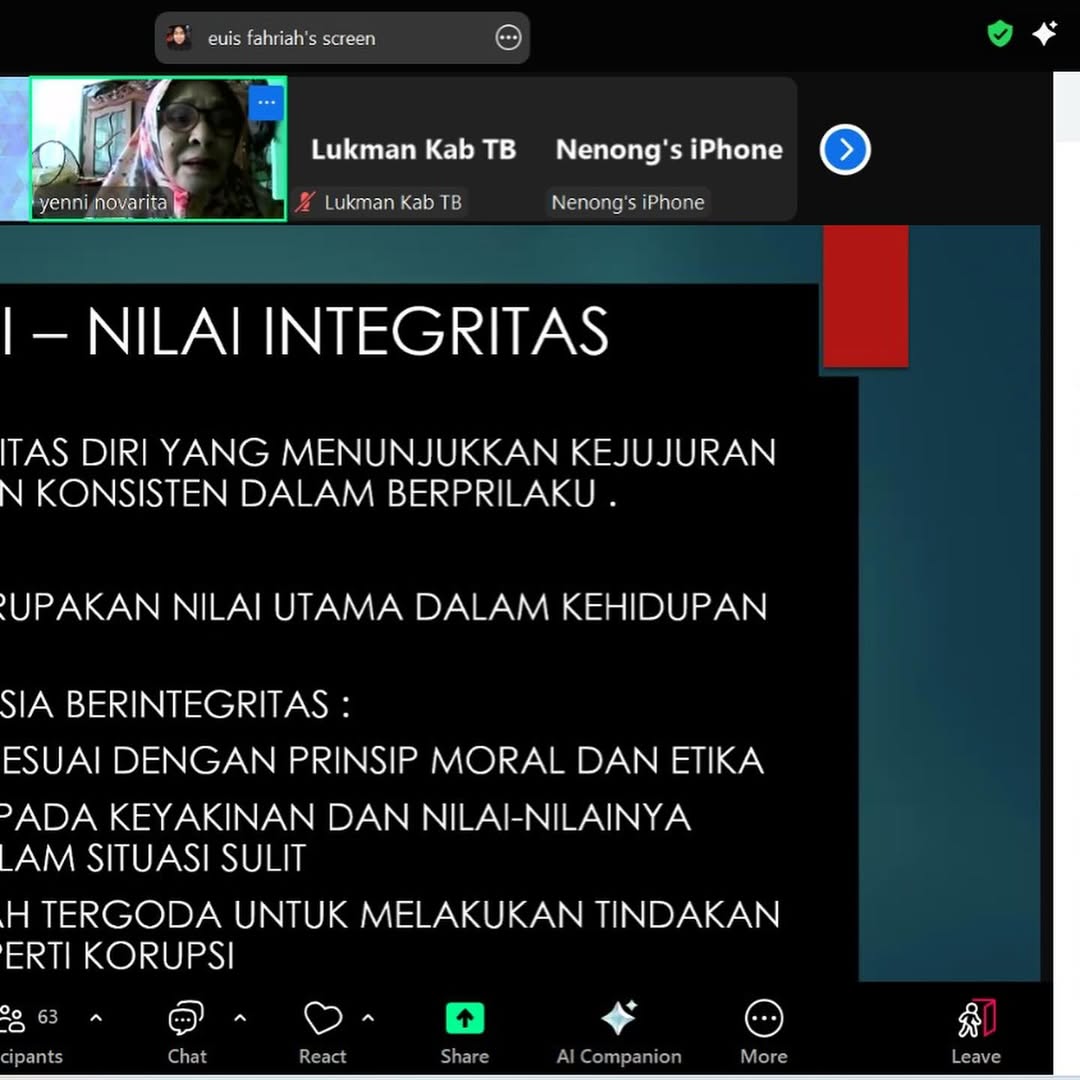Select the Nenong's iPhone participant tile

(669, 150)
